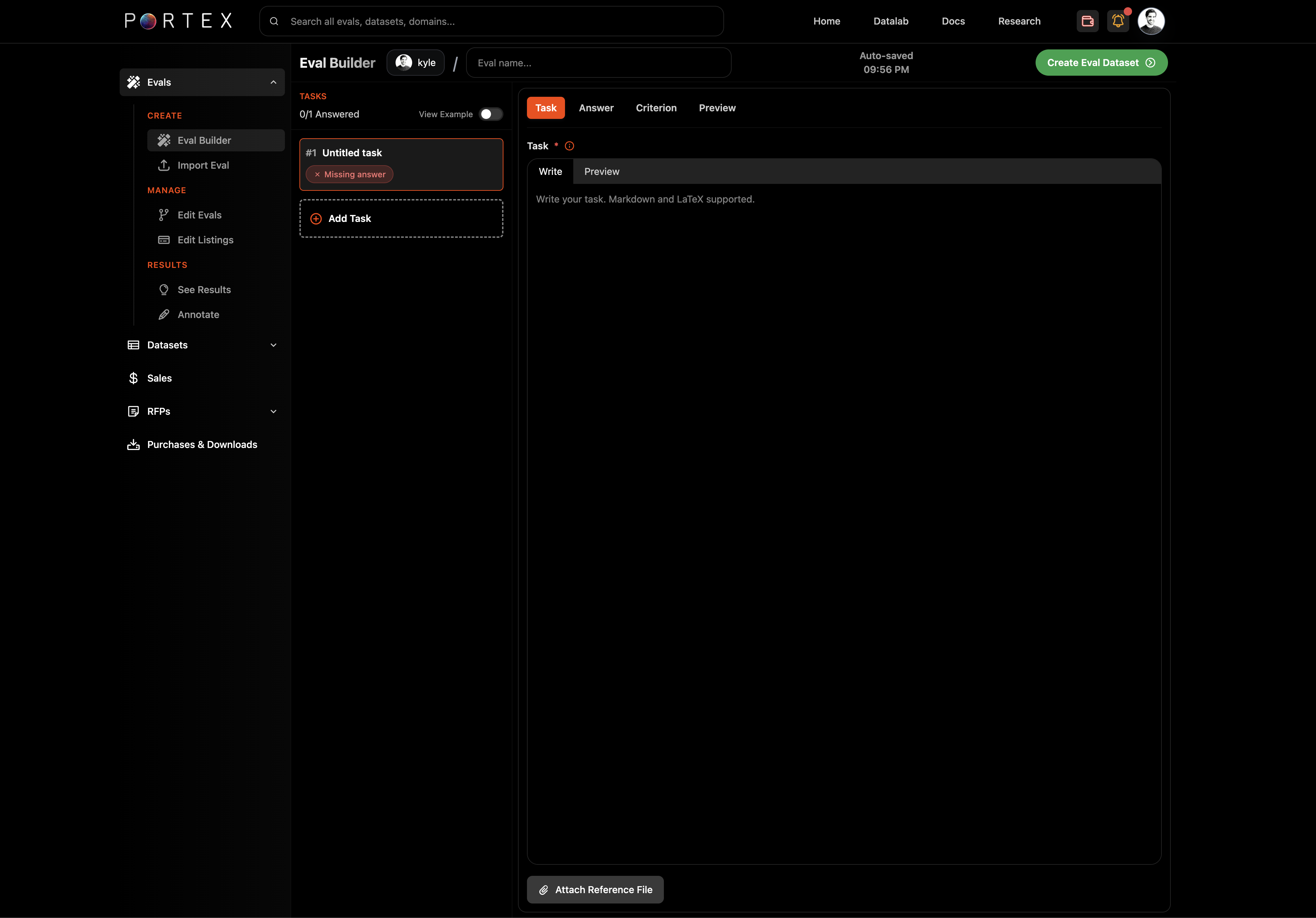Click the Eval name input field
The image size is (1316, 918).
[598, 63]
